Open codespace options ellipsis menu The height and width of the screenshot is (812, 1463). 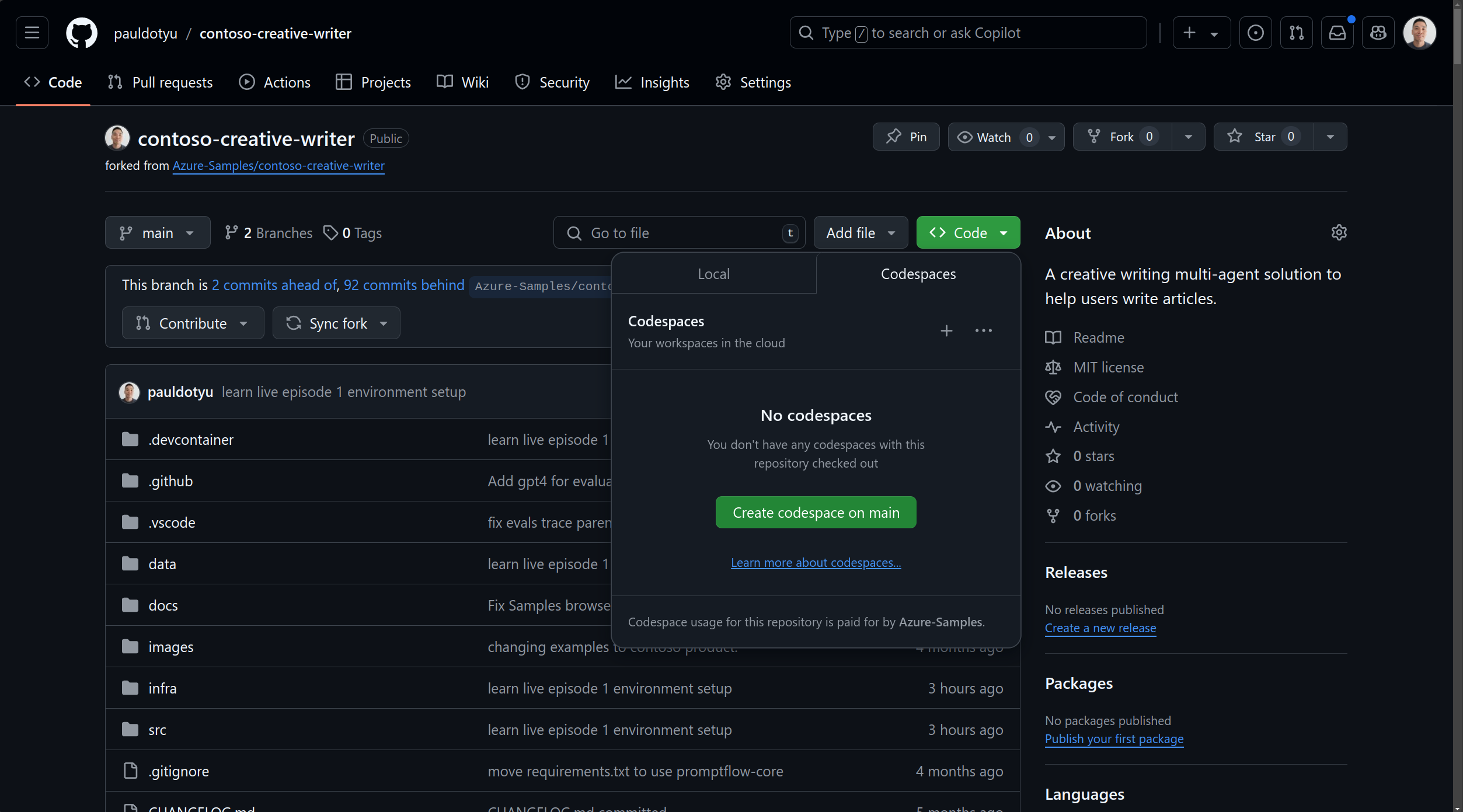pos(983,331)
